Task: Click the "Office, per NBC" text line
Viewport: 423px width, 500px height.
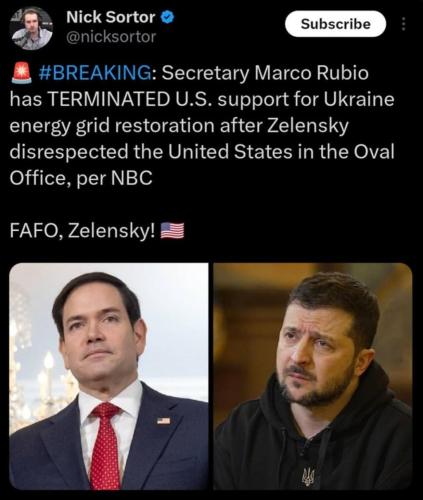Action: [81, 179]
